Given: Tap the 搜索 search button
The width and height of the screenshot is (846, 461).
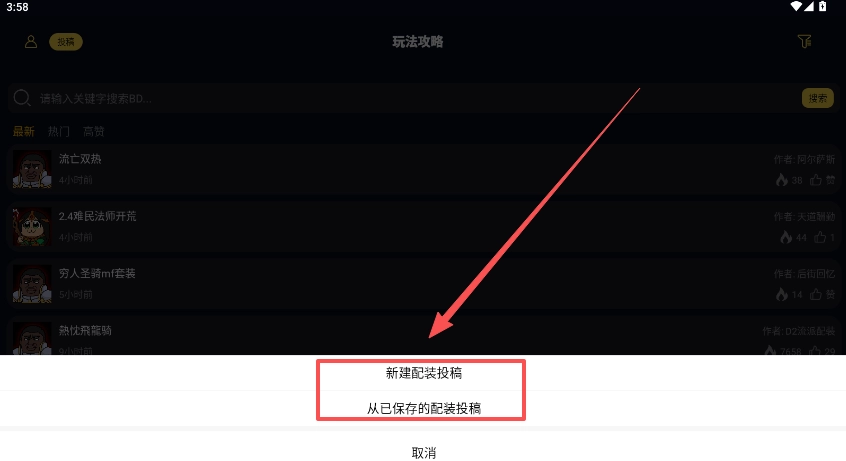Looking at the screenshot, I should point(817,98).
